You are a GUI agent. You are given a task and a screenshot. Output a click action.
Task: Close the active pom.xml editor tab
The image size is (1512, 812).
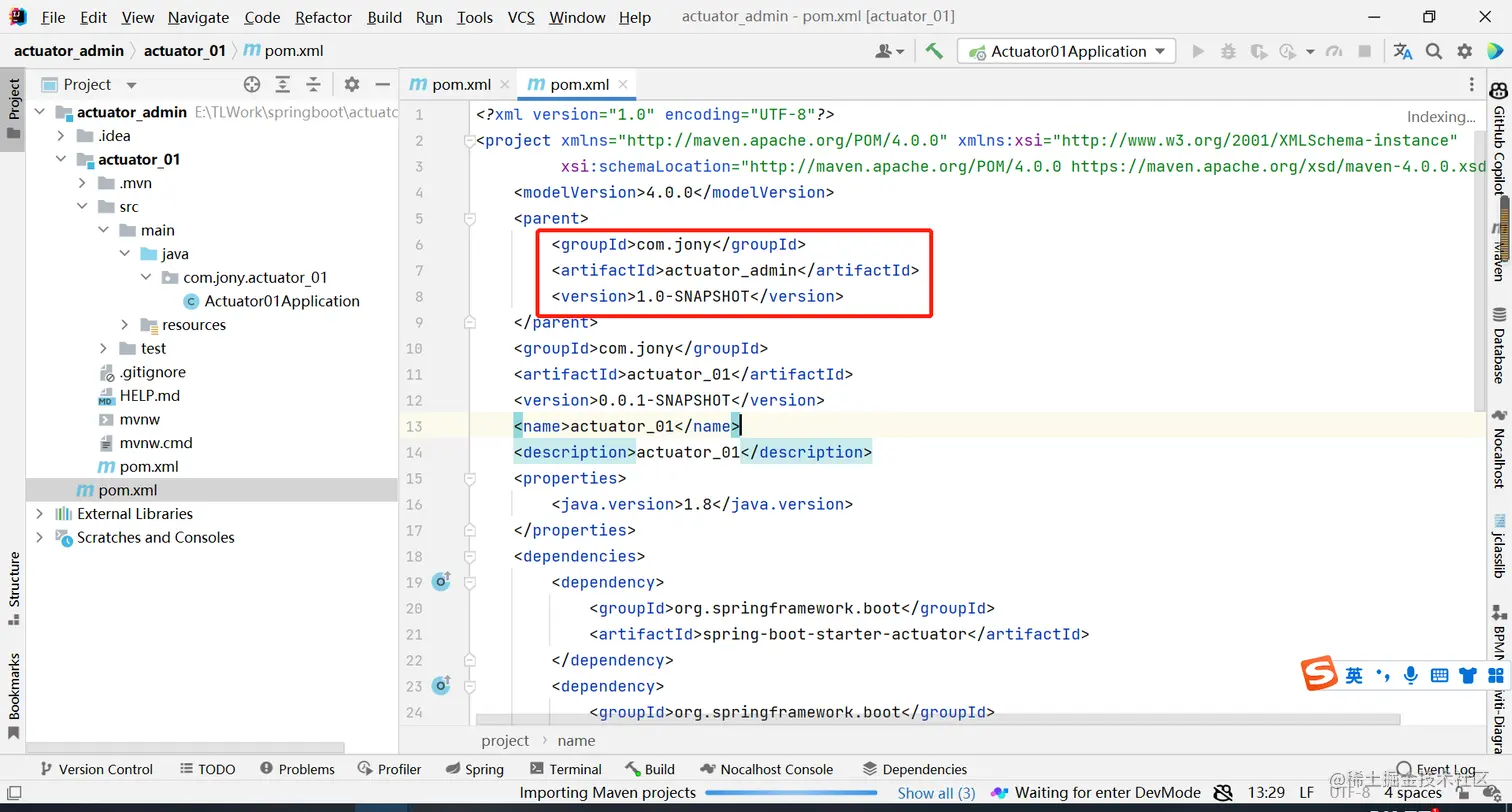(x=623, y=85)
